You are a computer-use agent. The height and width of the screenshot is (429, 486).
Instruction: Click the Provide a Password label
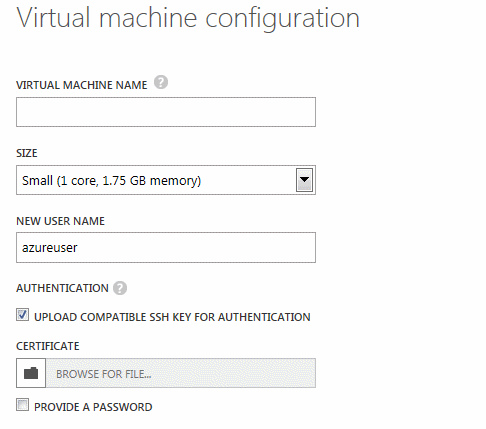click(93, 407)
